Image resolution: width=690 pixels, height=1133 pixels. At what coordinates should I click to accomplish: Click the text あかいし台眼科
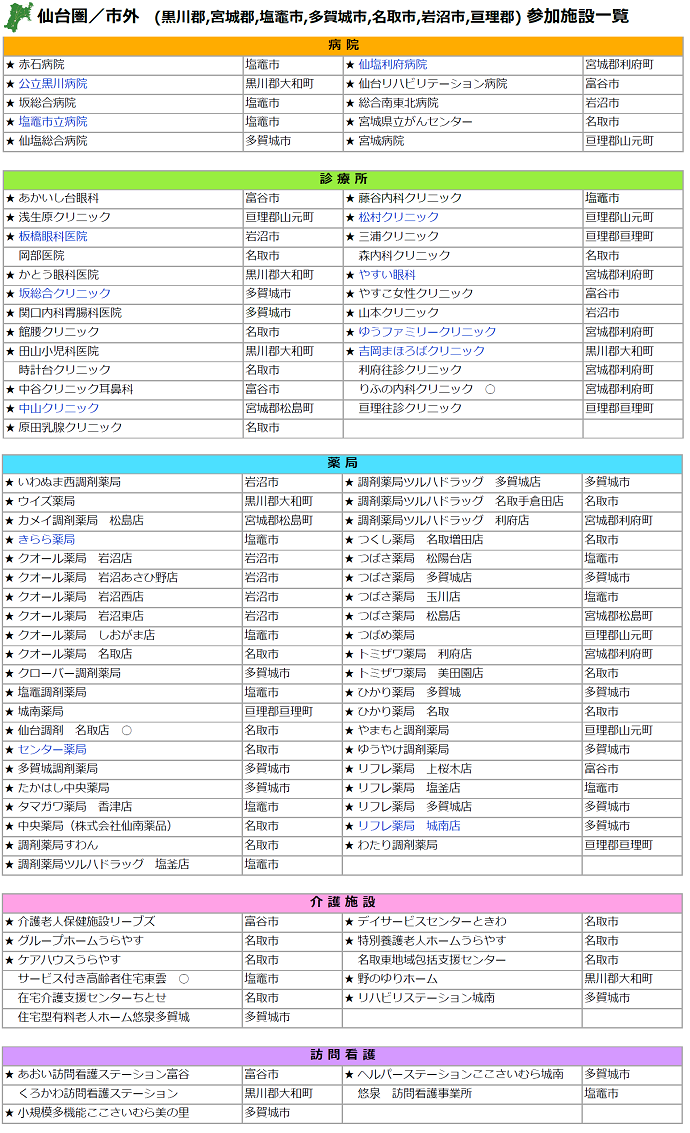tap(59, 198)
